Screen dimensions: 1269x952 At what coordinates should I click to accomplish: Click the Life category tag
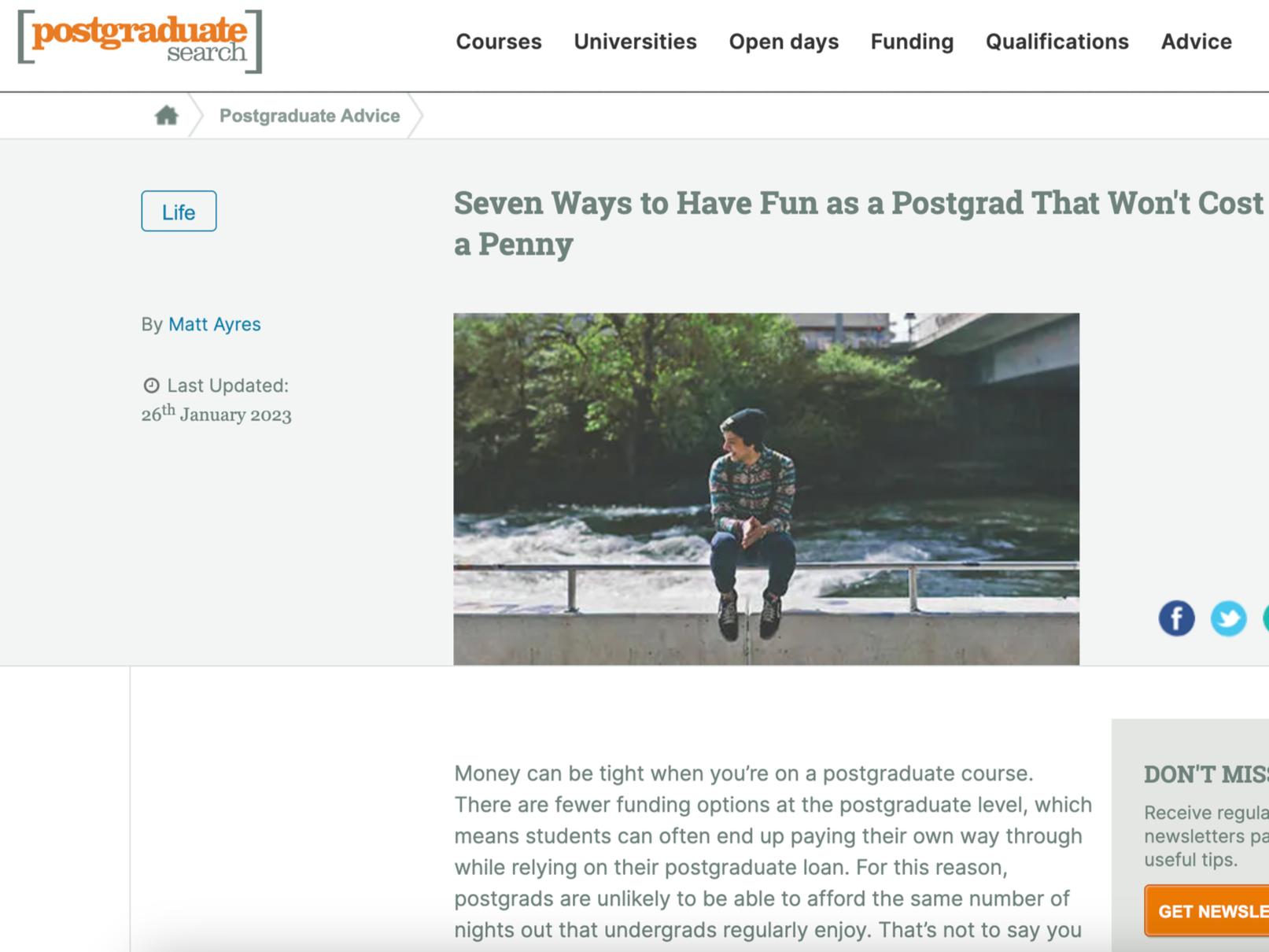pos(179,212)
